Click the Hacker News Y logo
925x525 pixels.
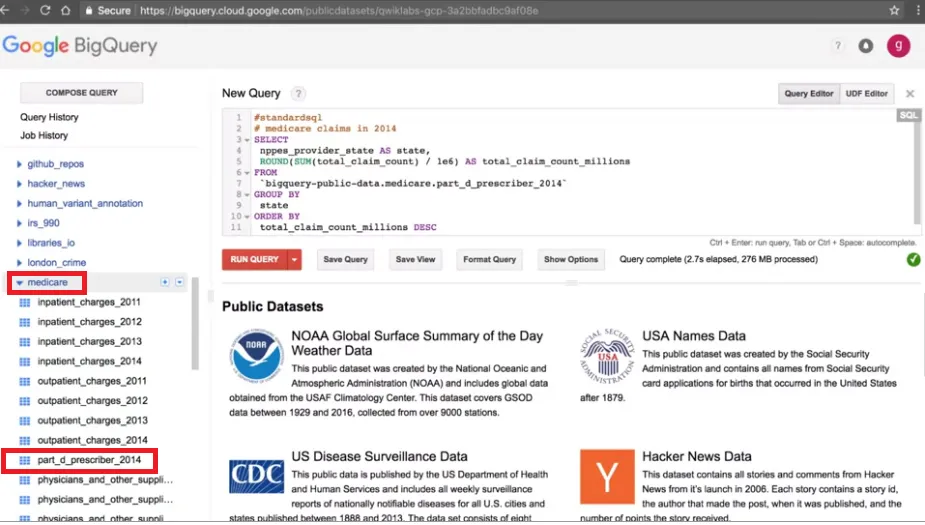tap(607, 477)
